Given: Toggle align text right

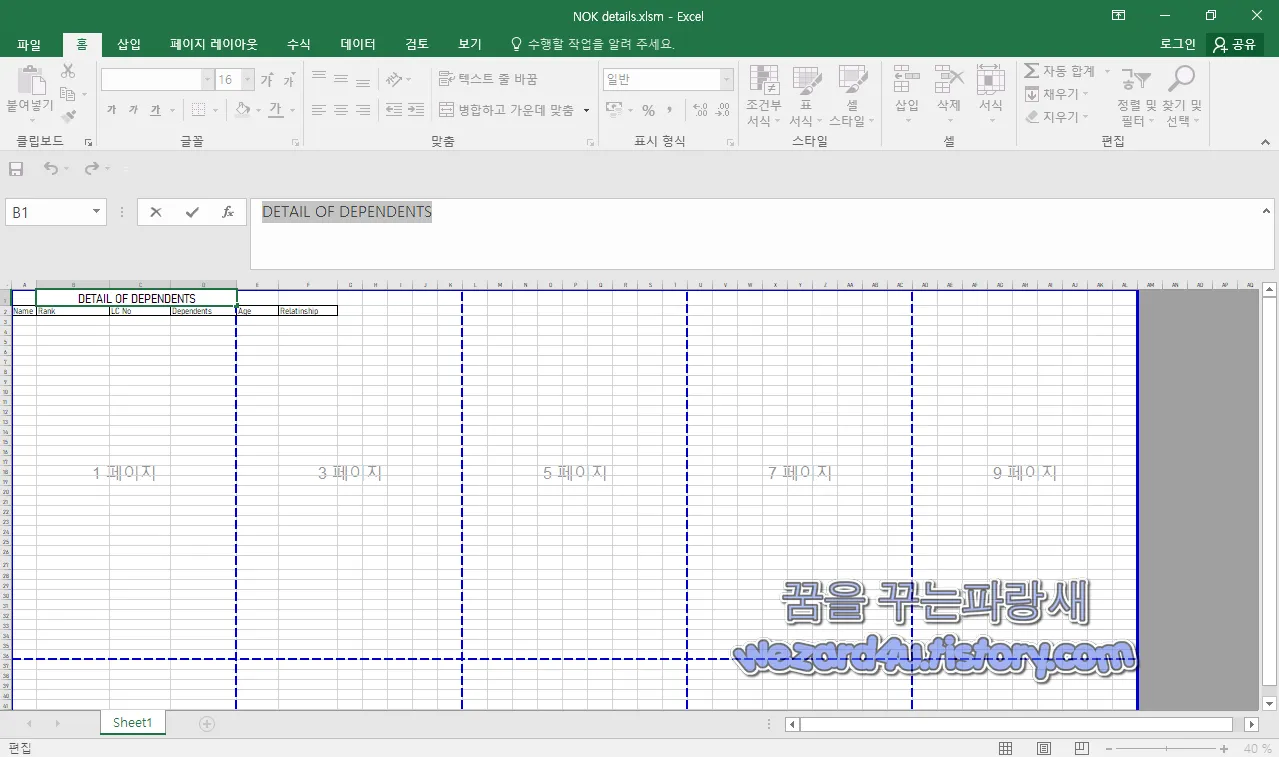Looking at the screenshot, I should [x=363, y=110].
